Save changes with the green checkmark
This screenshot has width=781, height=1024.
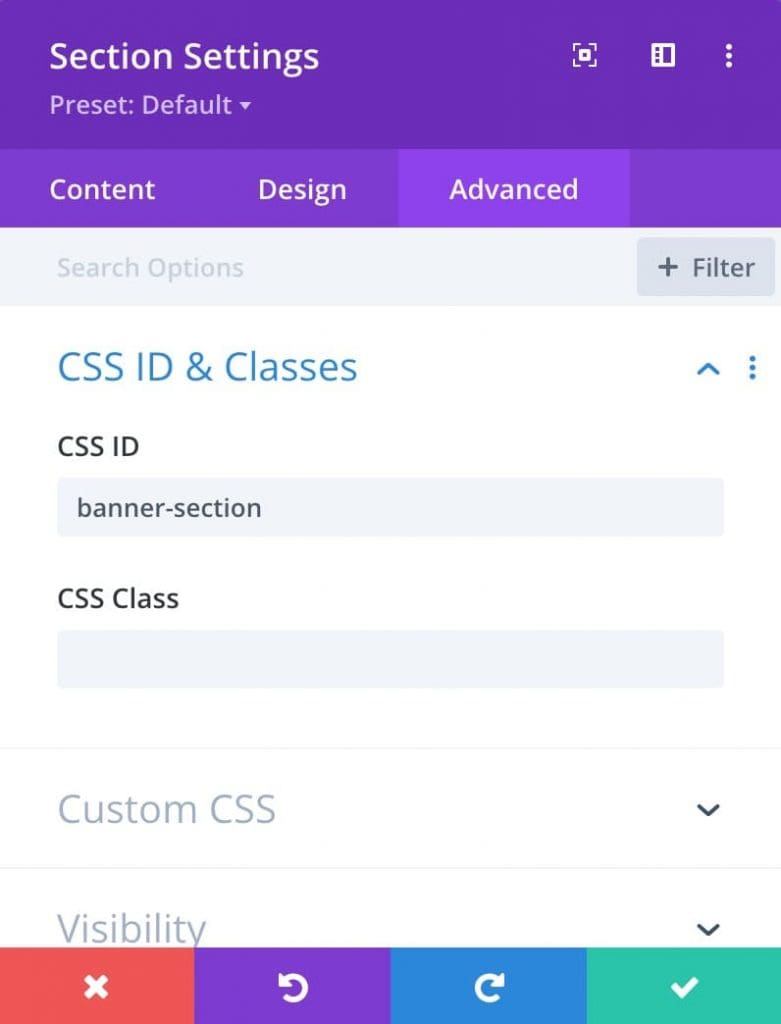684,985
